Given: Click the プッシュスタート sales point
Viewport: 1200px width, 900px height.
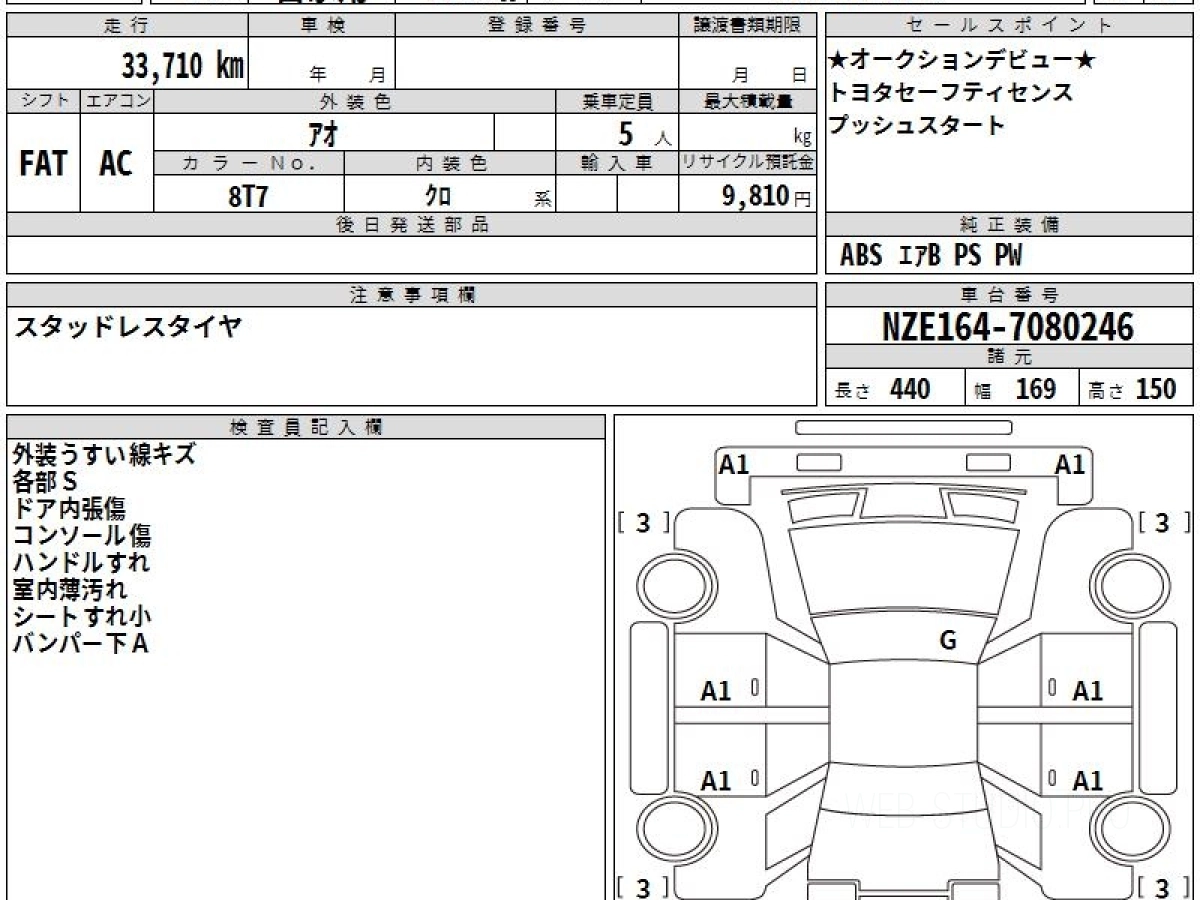Looking at the screenshot, I should [x=917, y=126].
